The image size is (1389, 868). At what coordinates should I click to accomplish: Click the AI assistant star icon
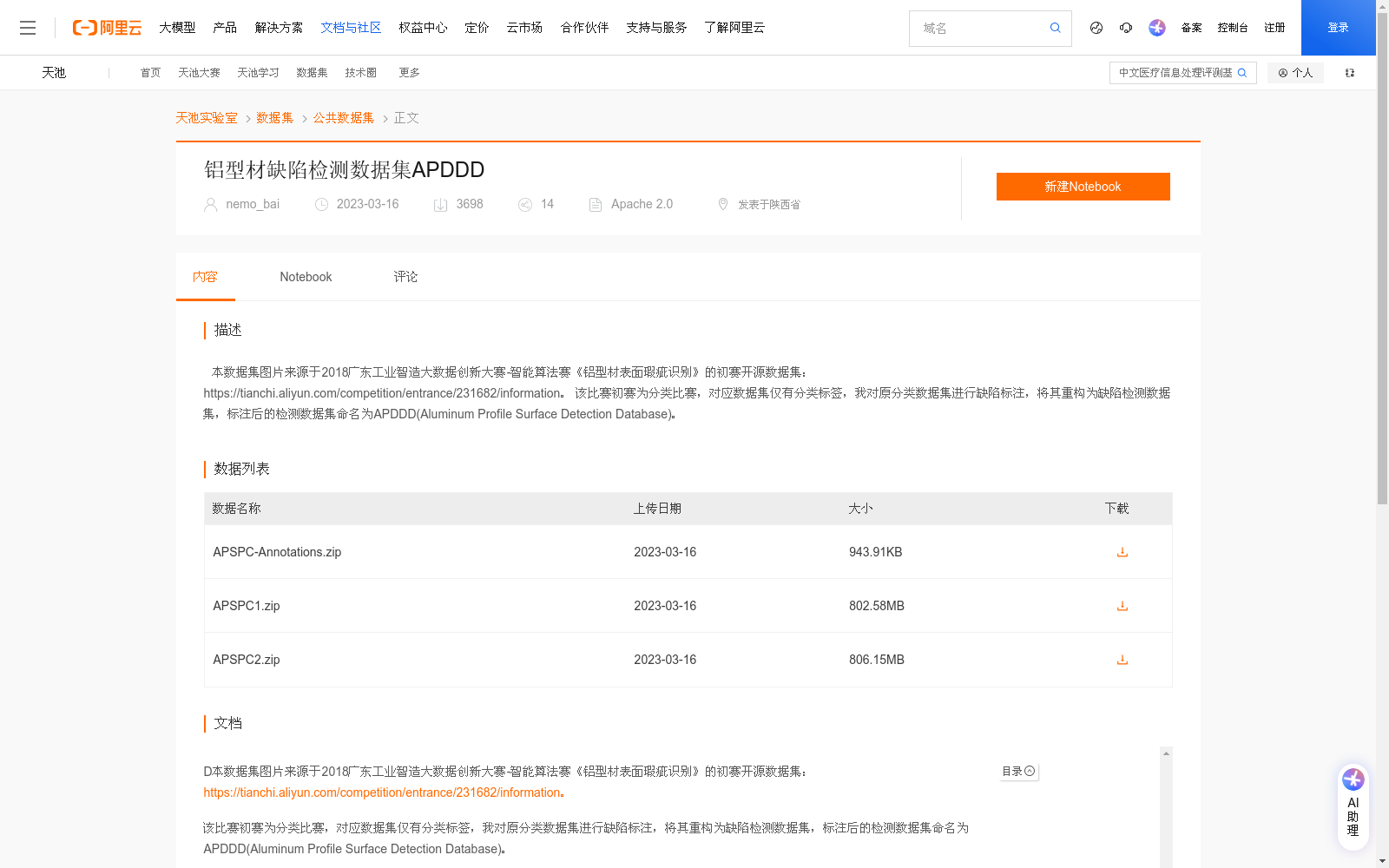1156,28
